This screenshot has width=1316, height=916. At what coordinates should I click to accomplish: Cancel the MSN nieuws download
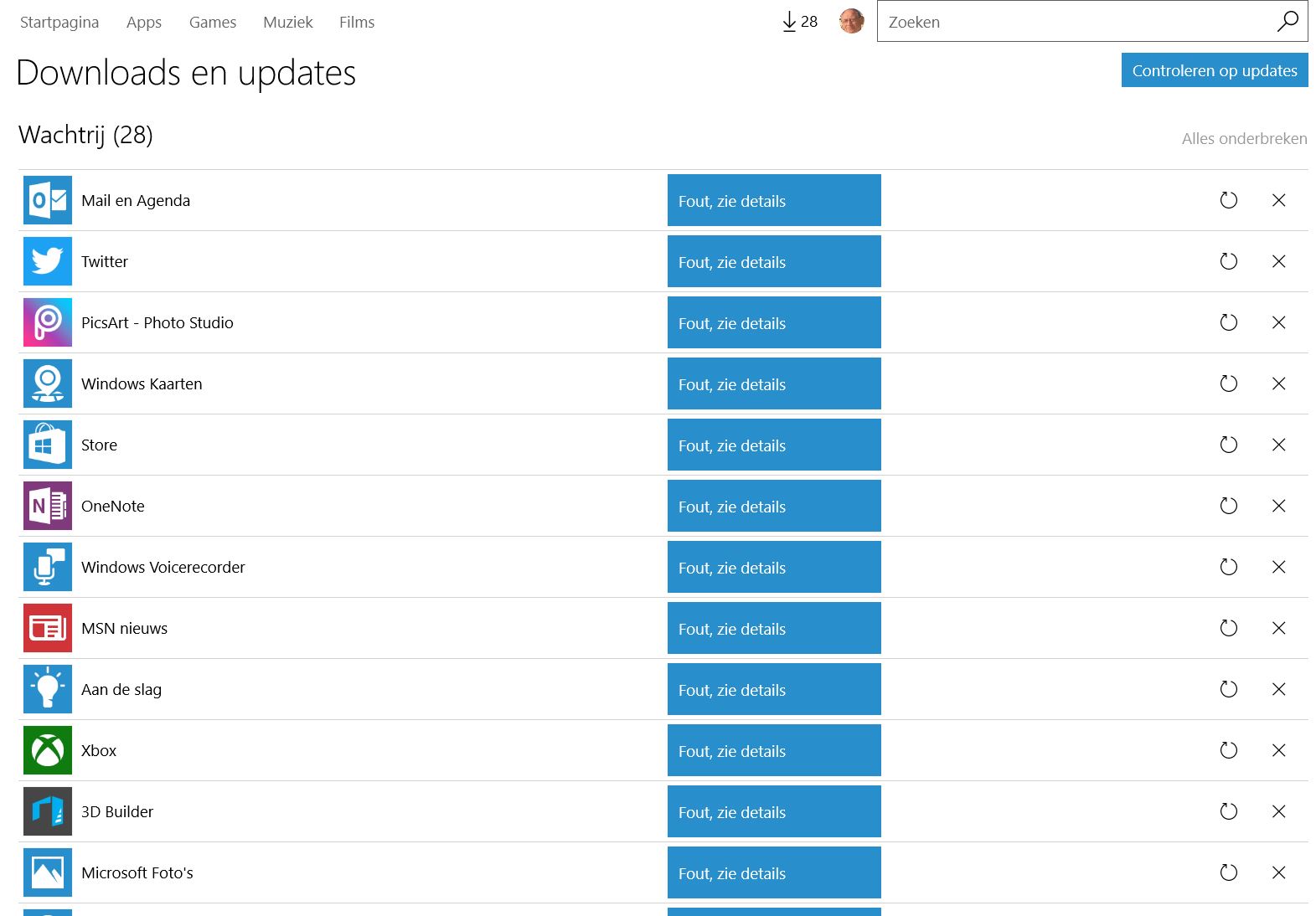pyautogui.click(x=1279, y=628)
